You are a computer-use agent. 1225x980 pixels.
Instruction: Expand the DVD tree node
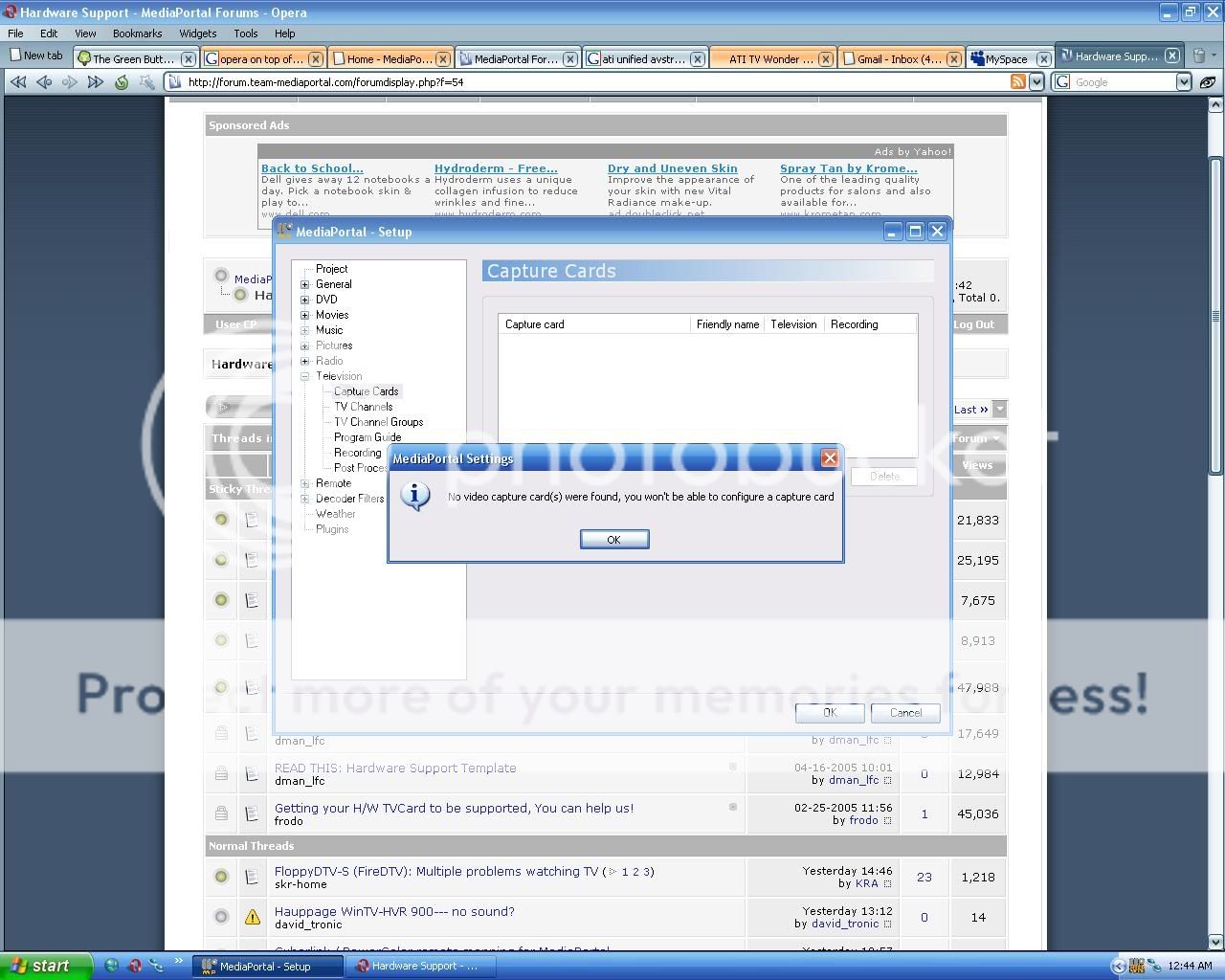(x=305, y=300)
